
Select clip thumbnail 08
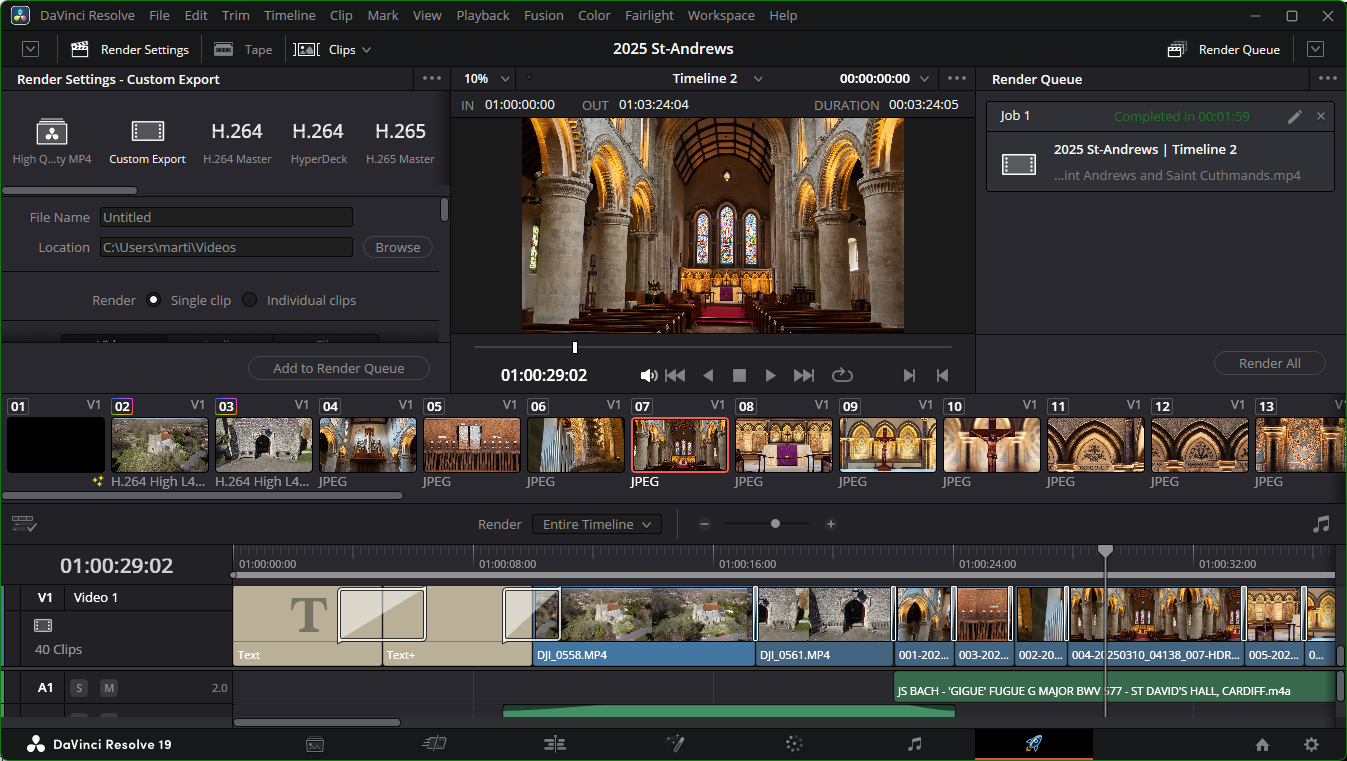coord(784,445)
